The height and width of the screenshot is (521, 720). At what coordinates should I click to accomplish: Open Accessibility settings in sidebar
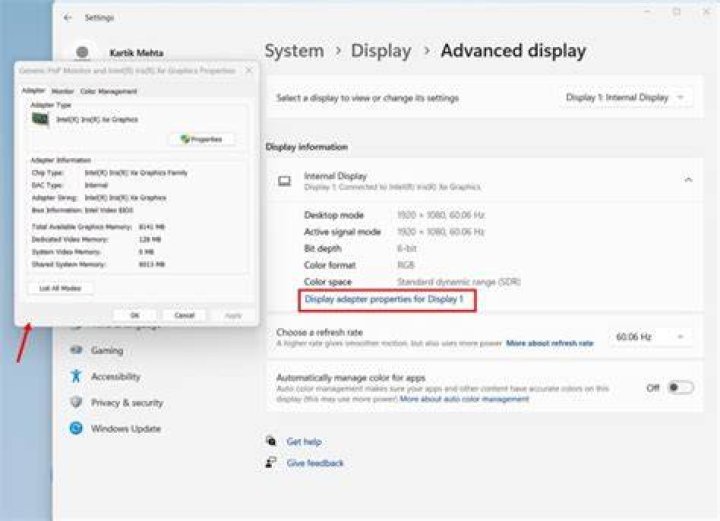tap(116, 376)
